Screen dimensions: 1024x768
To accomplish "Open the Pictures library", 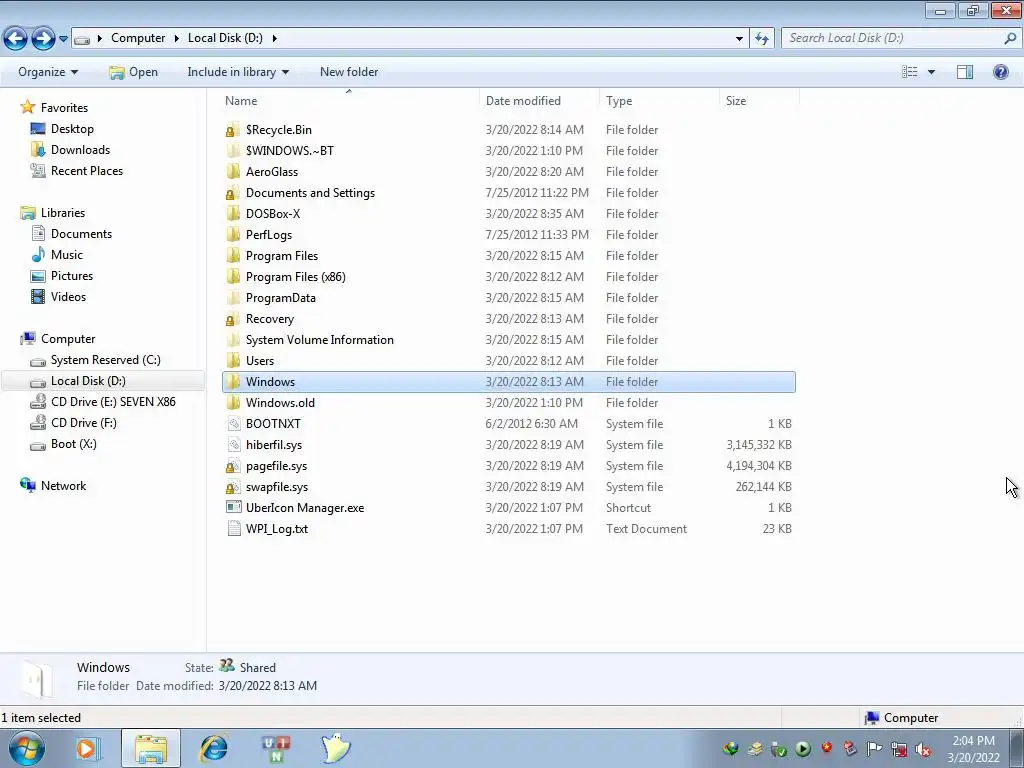I will point(72,276).
